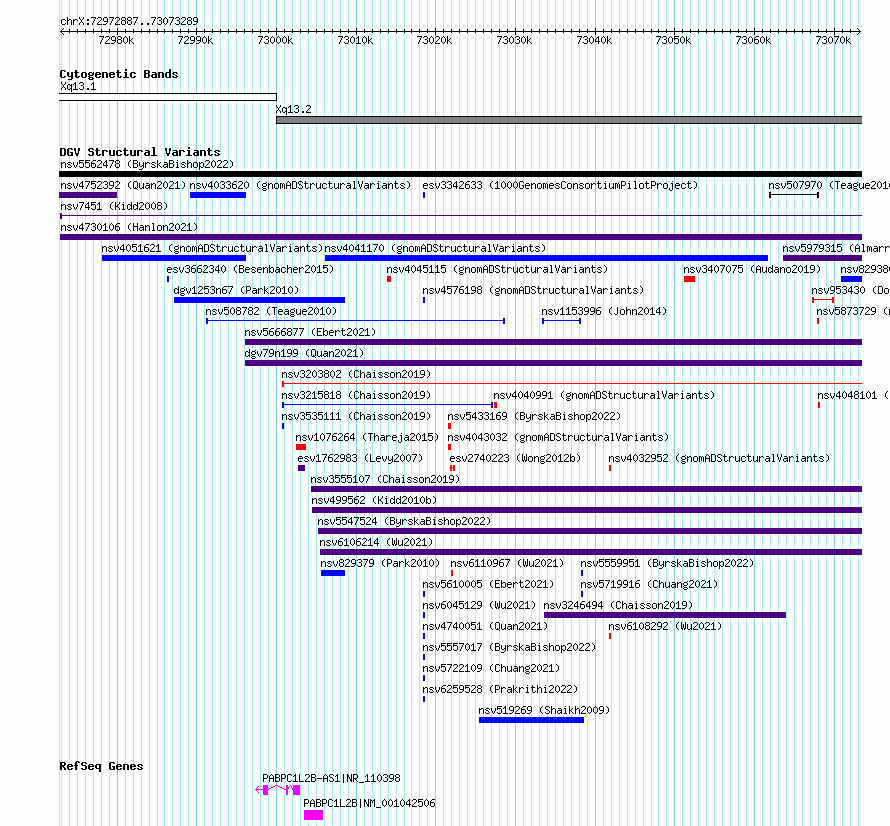Click the esv3342633 1000GenomesConsortiumPilotProject label
Screen dimensions: 890x826
pos(560,186)
